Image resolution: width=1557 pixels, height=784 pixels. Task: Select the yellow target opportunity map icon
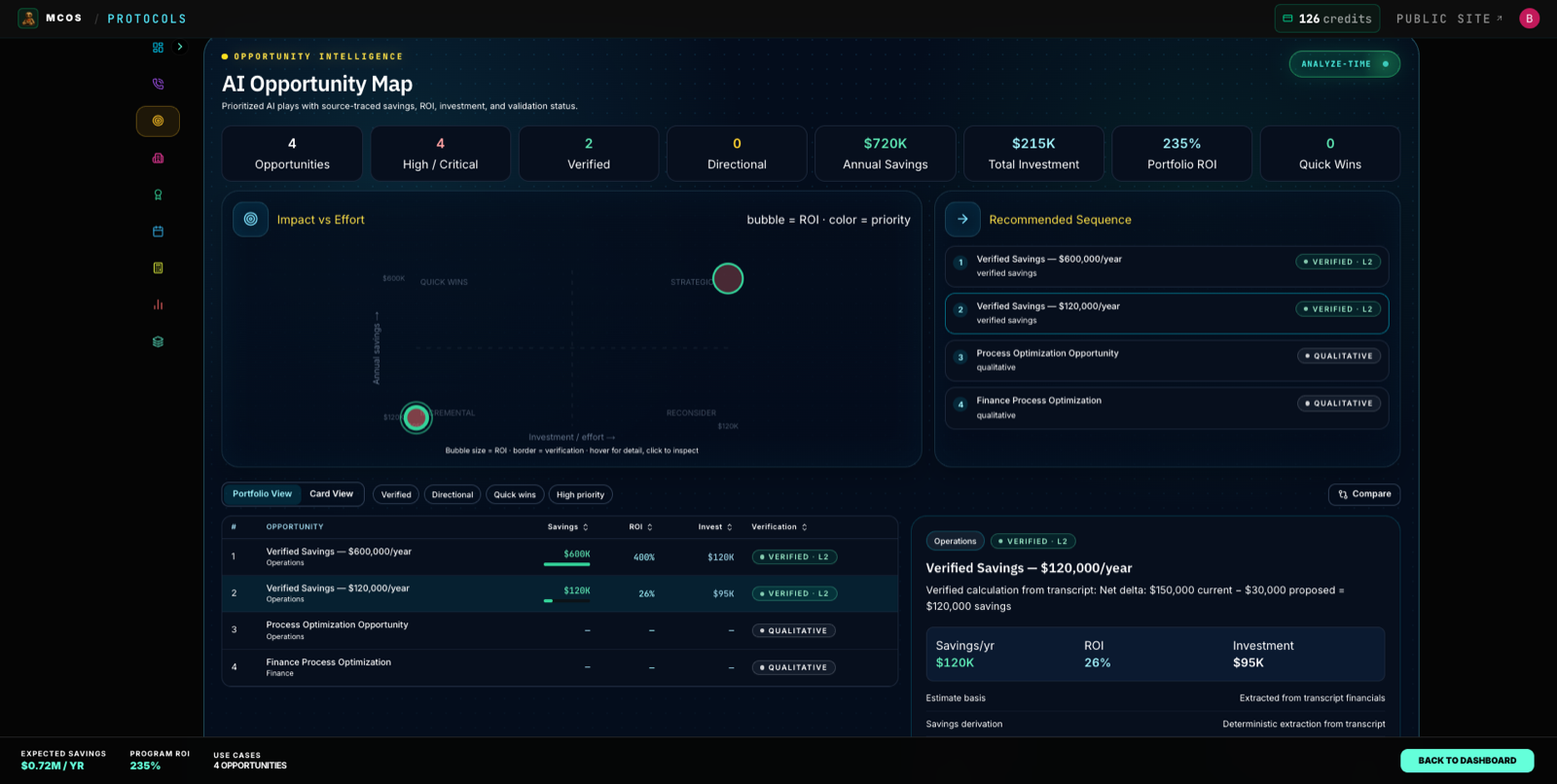[158, 121]
